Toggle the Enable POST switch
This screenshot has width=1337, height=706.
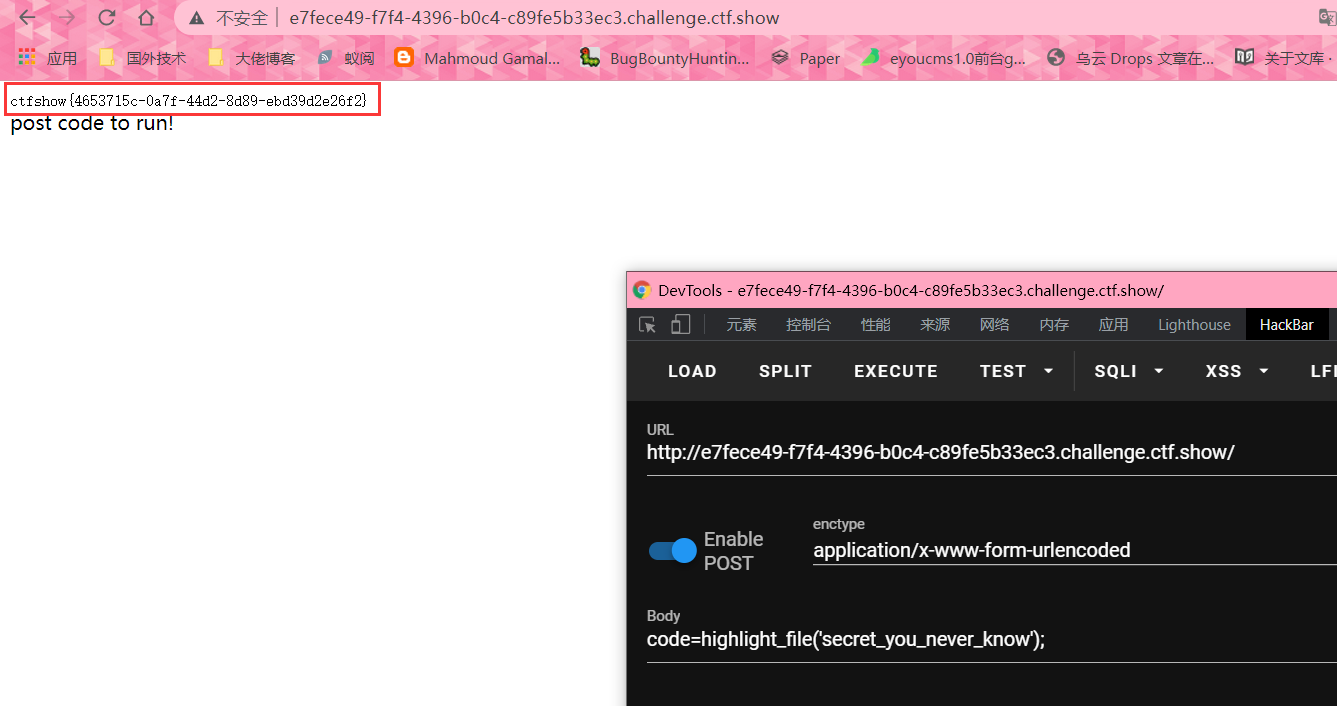[x=672, y=551]
